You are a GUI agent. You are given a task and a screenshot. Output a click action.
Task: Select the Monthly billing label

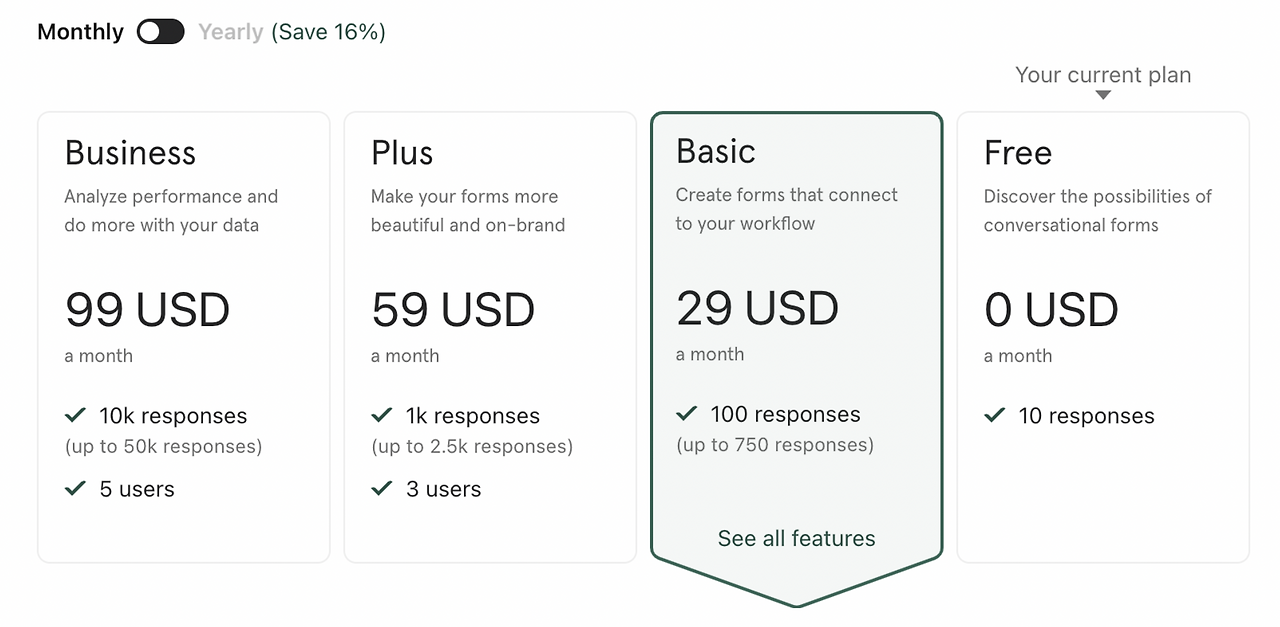tap(80, 32)
